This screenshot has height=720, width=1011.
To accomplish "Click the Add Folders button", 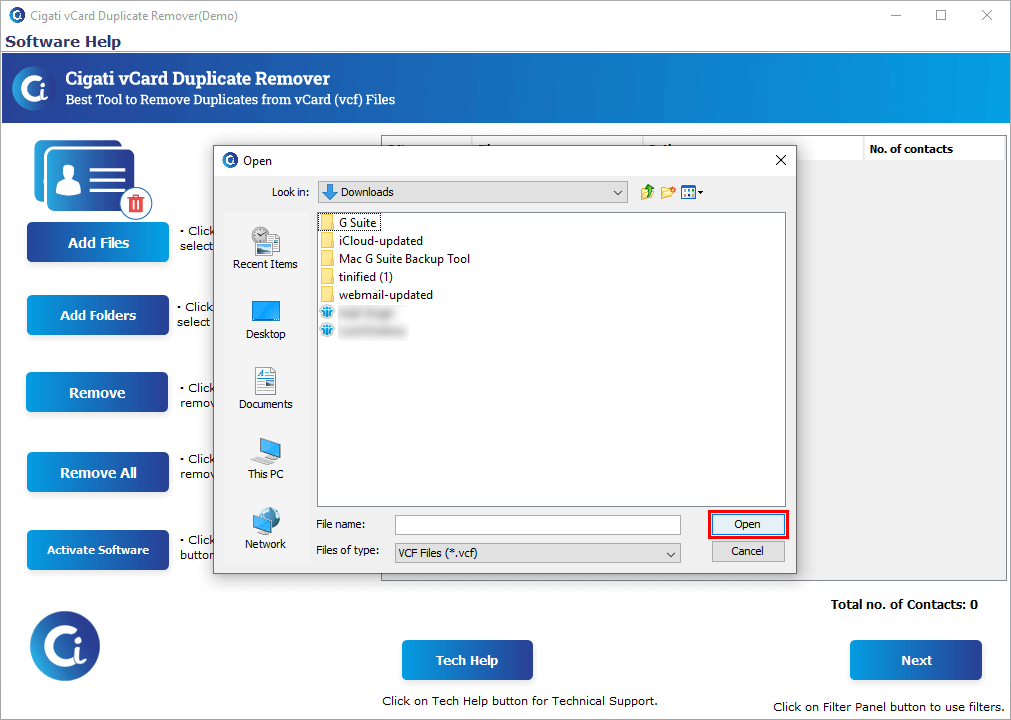I will coord(98,315).
